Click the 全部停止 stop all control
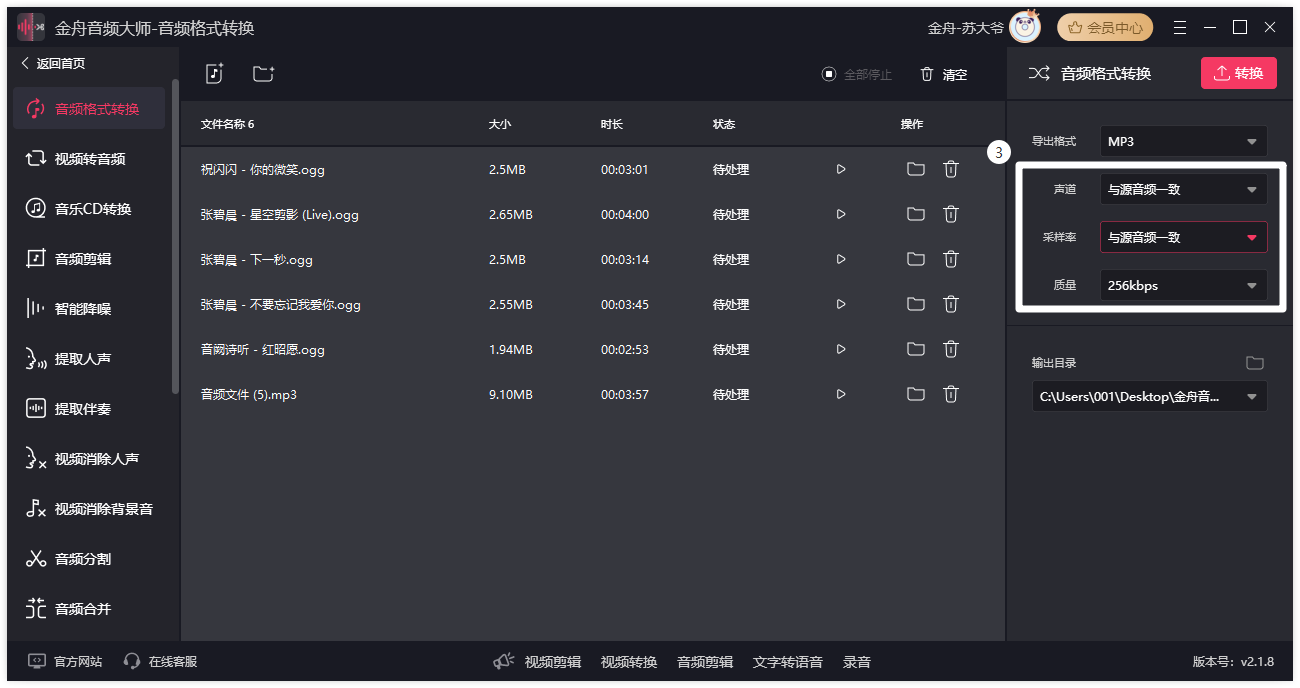Viewport: 1300px width, 688px height. [856, 72]
